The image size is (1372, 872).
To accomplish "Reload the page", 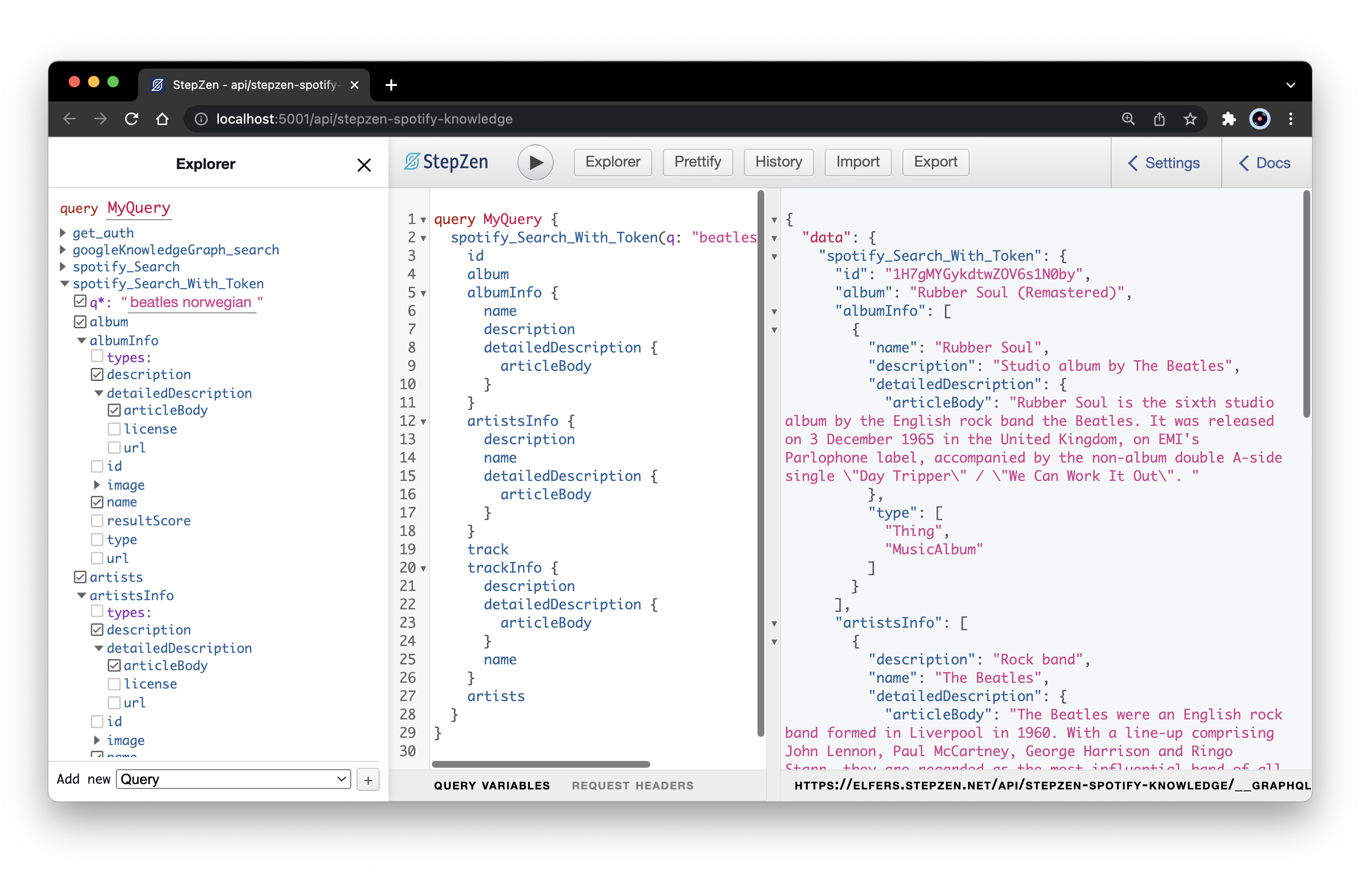I will tap(131, 118).
